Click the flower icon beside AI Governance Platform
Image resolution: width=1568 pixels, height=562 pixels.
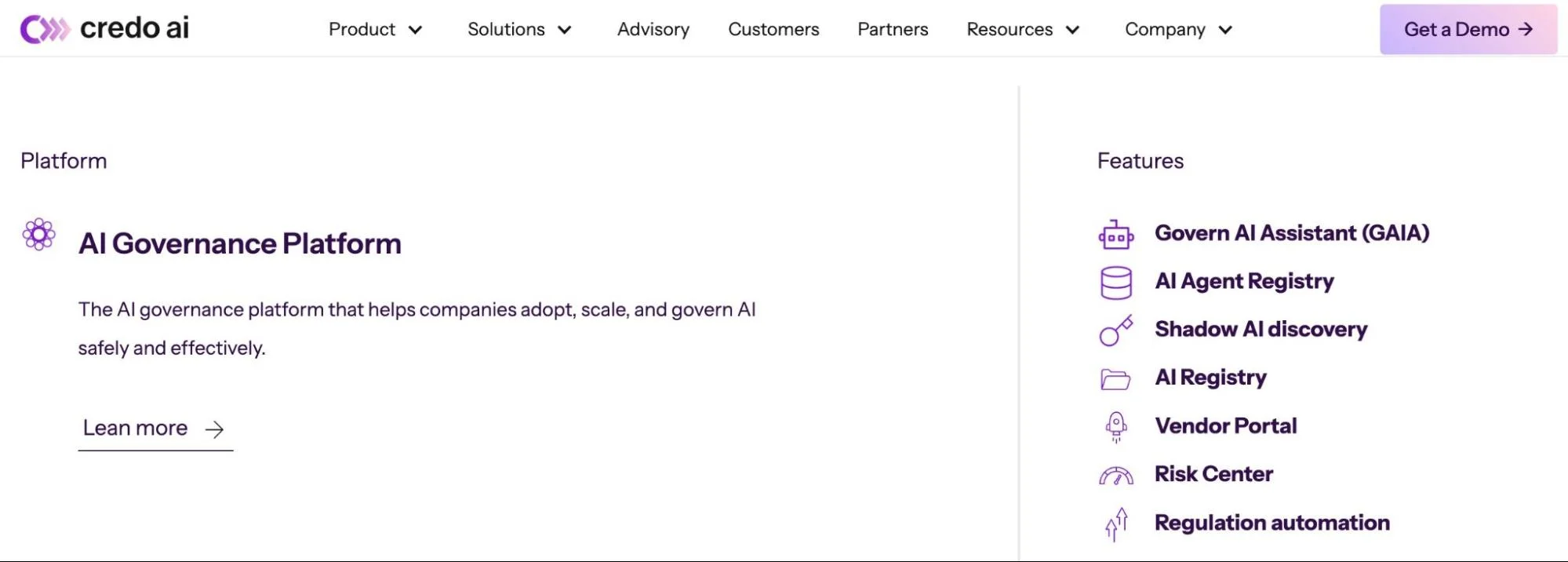[38, 234]
